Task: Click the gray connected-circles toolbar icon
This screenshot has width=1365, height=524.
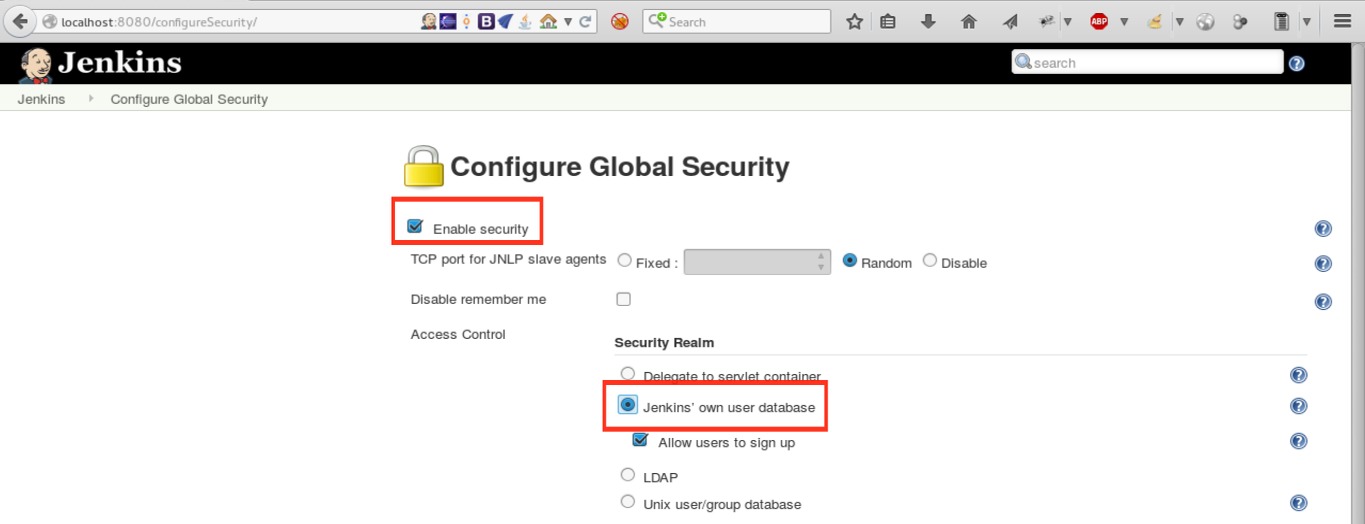Action: [1241, 21]
